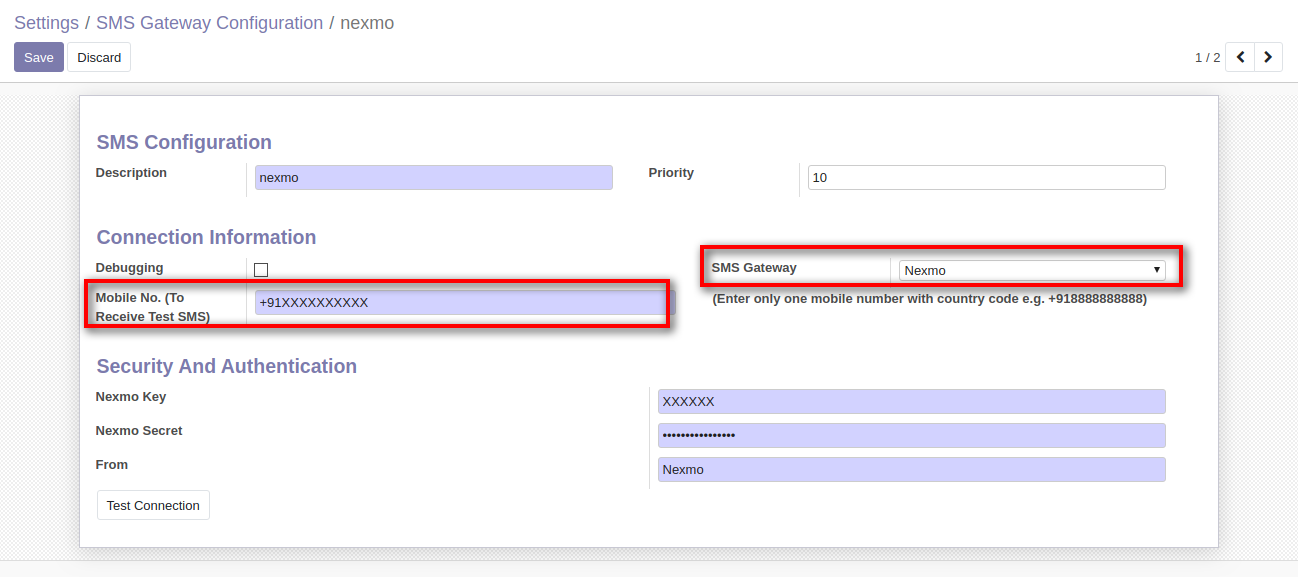This screenshot has width=1298, height=577.
Task: Focus the Nexmo Secret password field
Action: pos(911,435)
